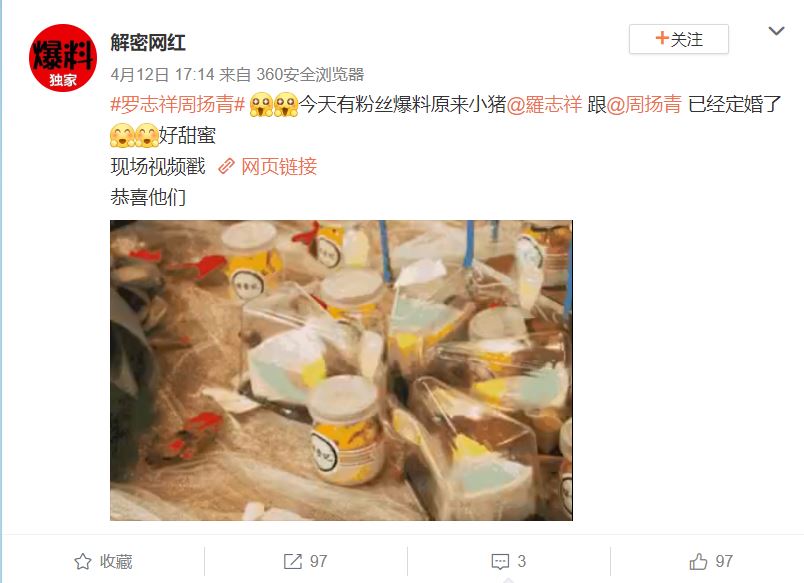Click the 360安全浏览器 source text

click(310, 75)
